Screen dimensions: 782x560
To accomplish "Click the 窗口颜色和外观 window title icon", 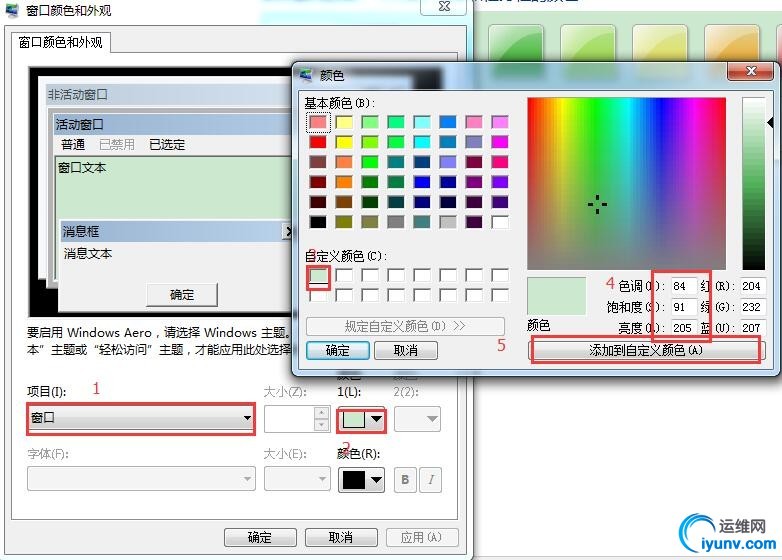I will (x=12, y=10).
